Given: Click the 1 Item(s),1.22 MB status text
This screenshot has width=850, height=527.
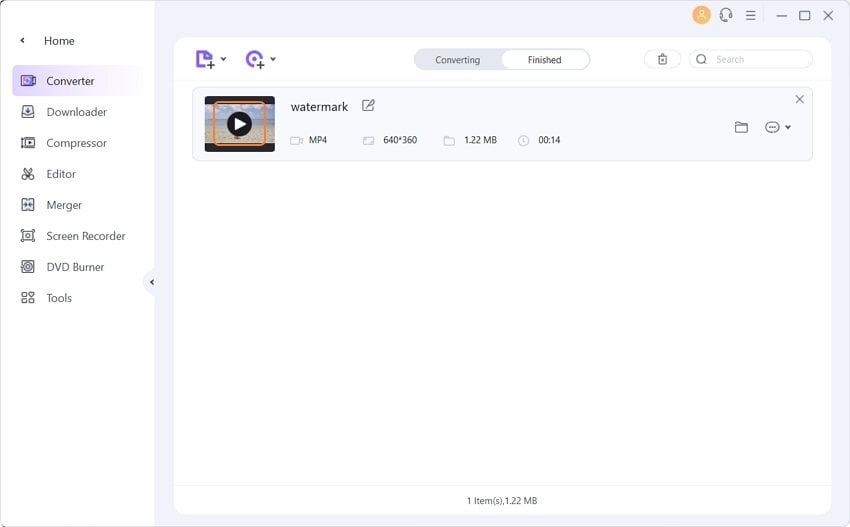Looking at the screenshot, I should (502, 500).
